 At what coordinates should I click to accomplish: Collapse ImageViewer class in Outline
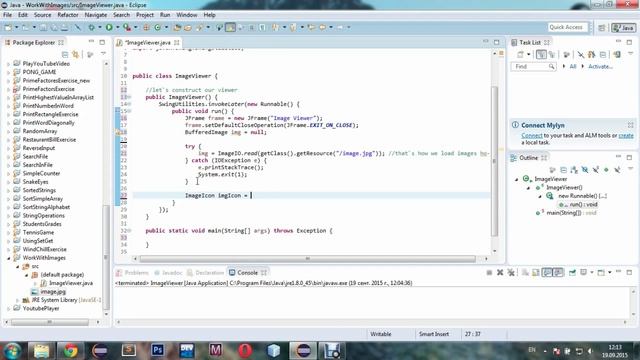click(x=516, y=179)
